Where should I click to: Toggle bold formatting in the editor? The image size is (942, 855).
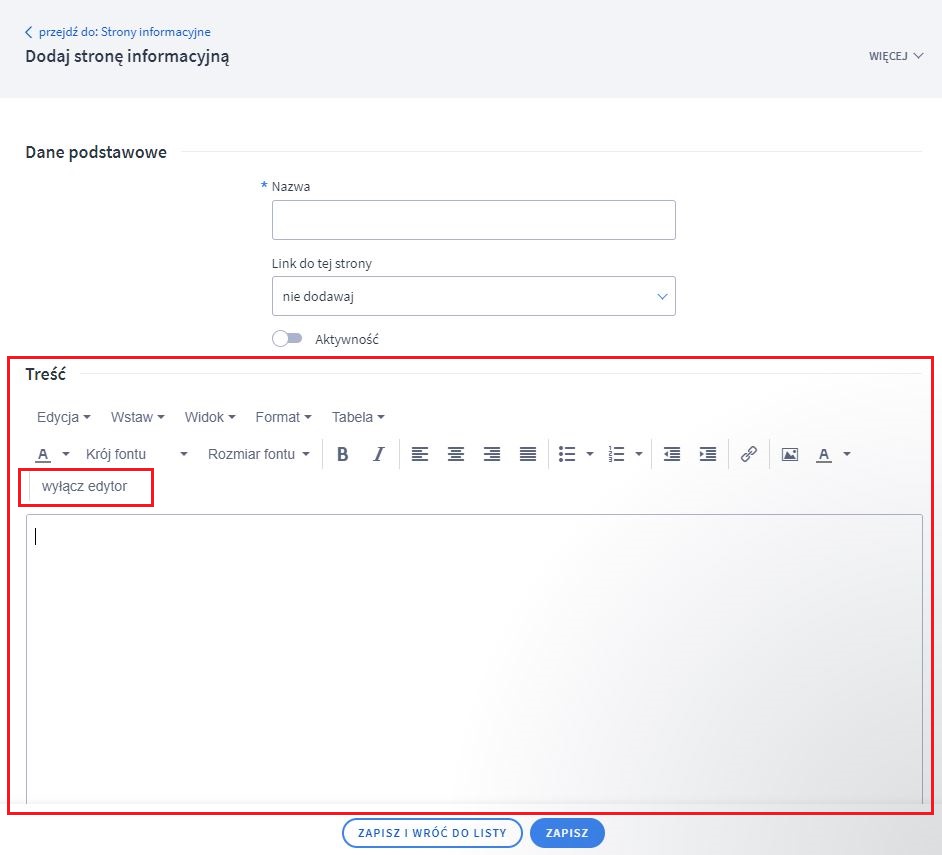click(x=343, y=454)
